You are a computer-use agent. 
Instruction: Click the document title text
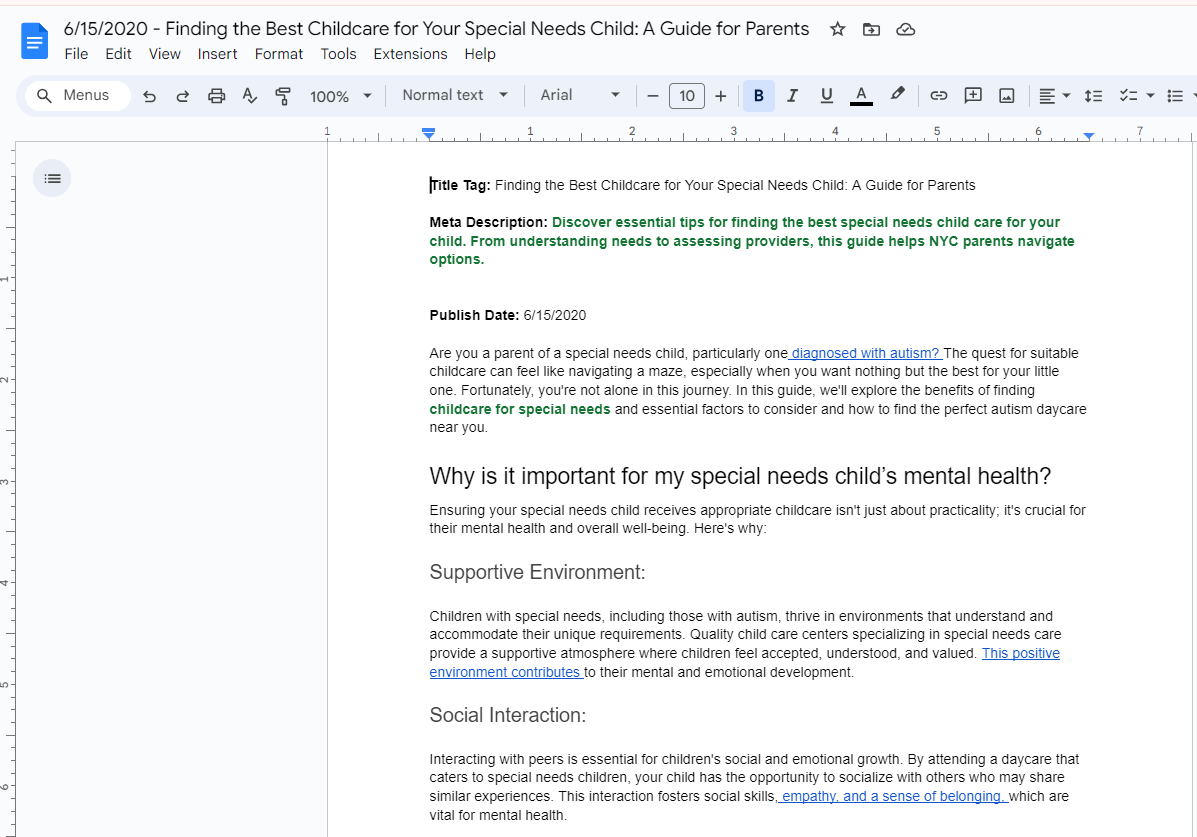point(436,29)
